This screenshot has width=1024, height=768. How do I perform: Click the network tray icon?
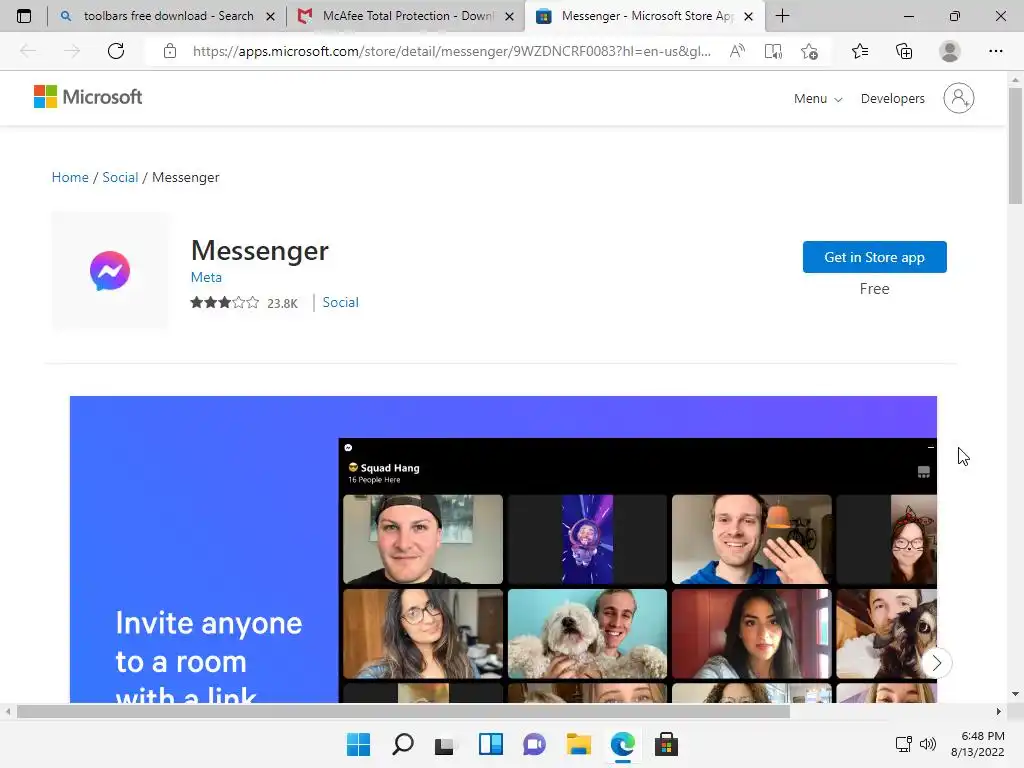pyautogui.click(x=904, y=744)
